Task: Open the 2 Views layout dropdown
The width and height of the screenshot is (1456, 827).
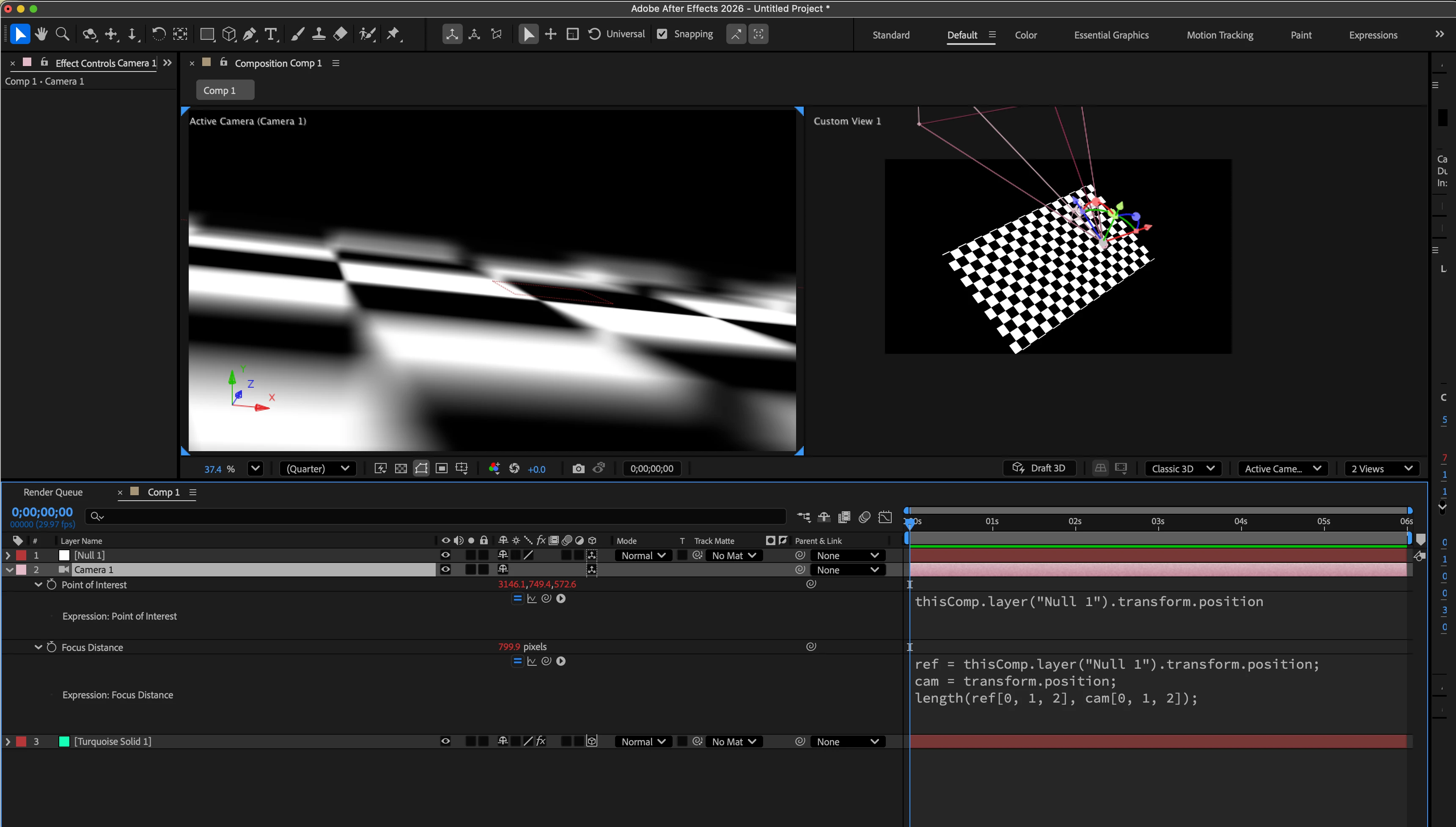Action: point(1381,469)
